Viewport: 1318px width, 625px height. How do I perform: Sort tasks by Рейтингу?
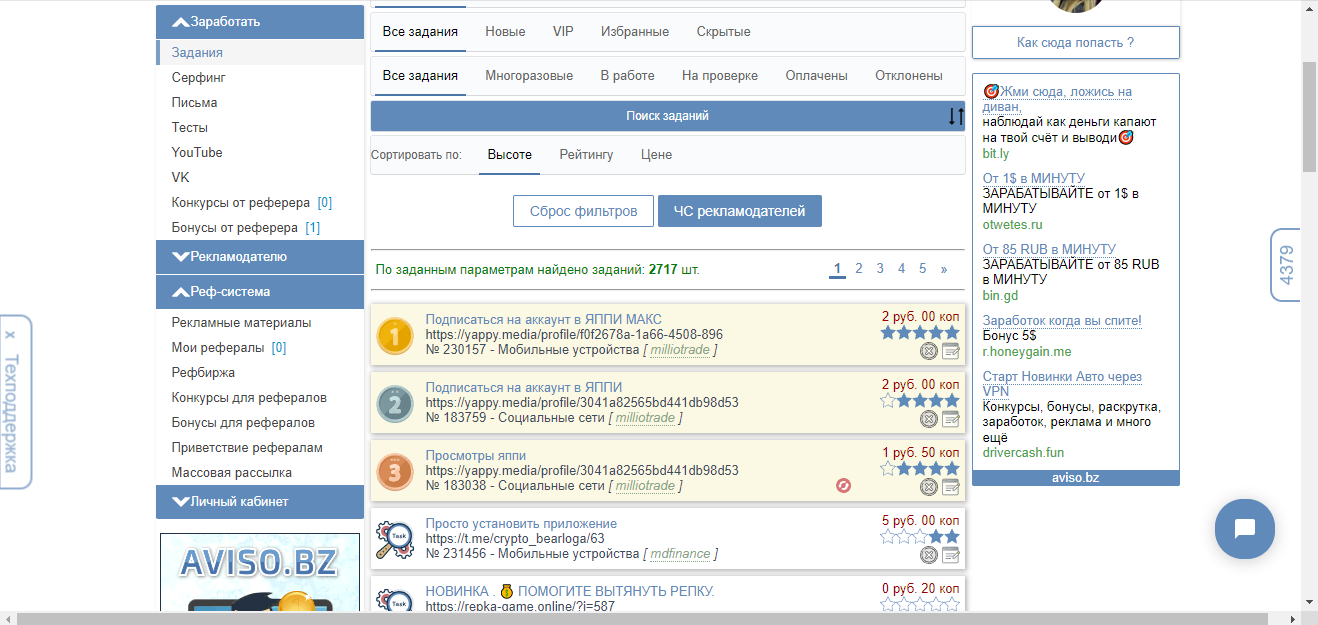point(586,155)
